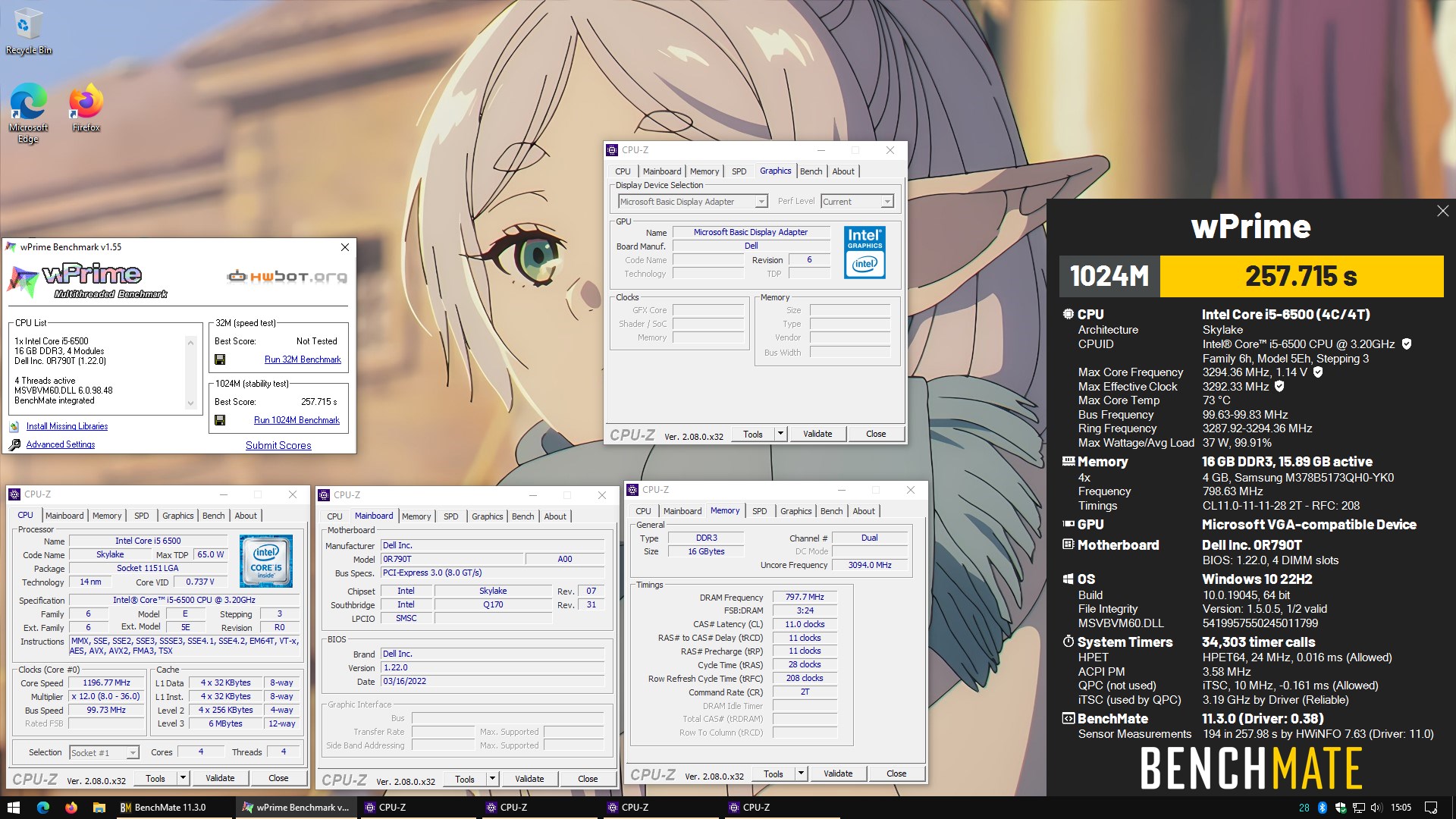The height and width of the screenshot is (819, 1456).
Task: Click the Intel Graphics logo in CPU-Z
Action: (x=864, y=253)
